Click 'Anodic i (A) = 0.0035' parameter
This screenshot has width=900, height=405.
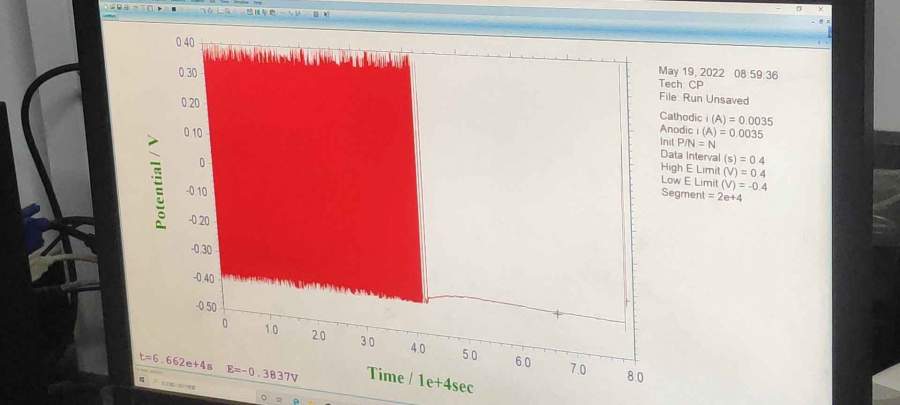point(712,132)
